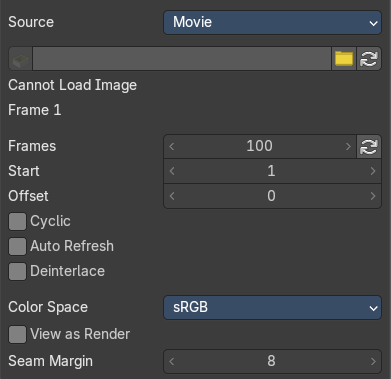Screen dimensions: 391x379
Task: Click the Frames label
Action: pos(32,146)
